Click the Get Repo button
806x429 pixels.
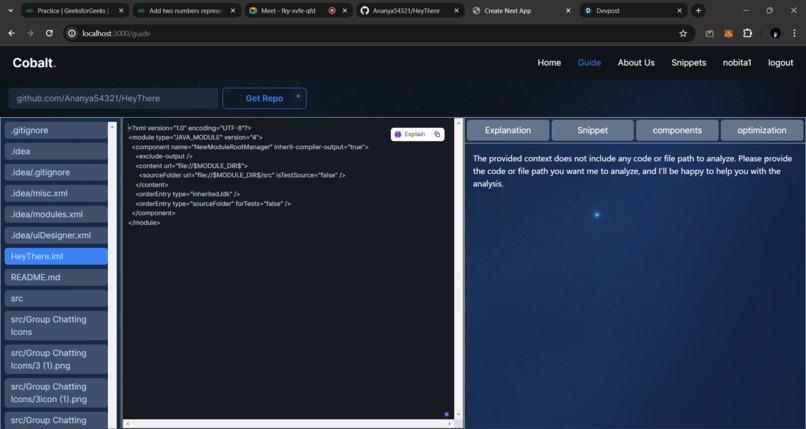[264, 98]
